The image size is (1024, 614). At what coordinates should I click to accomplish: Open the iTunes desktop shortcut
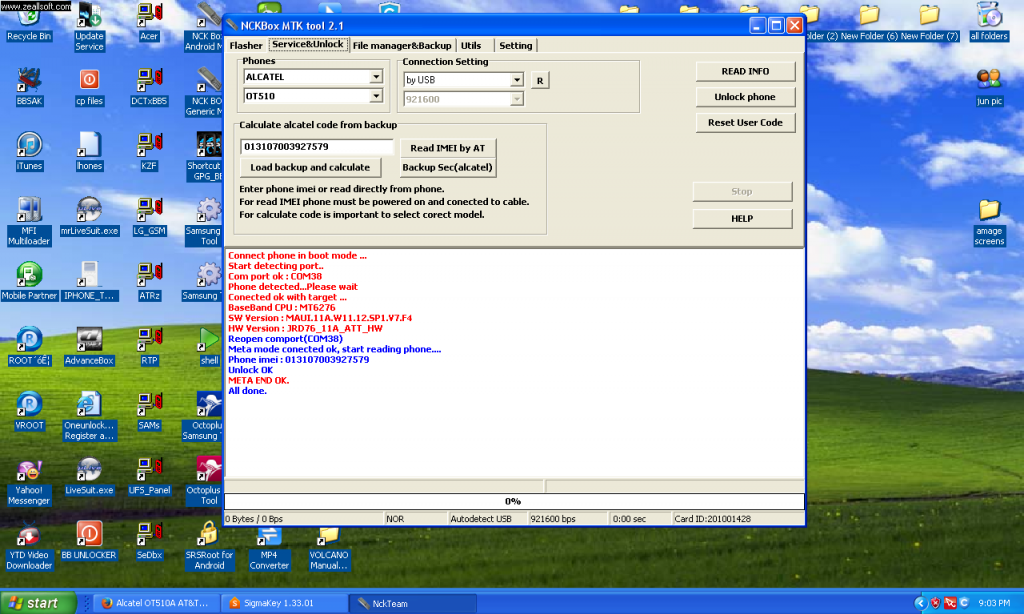point(29,146)
